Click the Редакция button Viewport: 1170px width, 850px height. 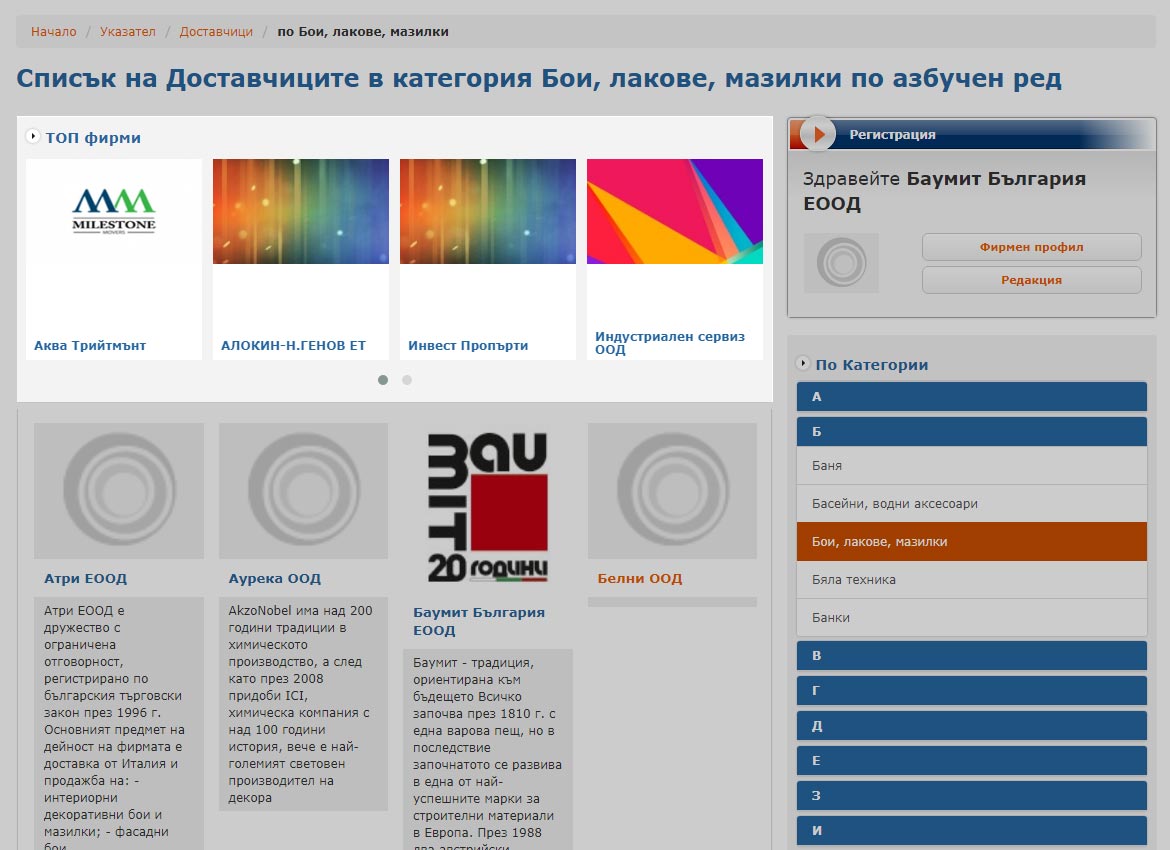coord(1032,280)
